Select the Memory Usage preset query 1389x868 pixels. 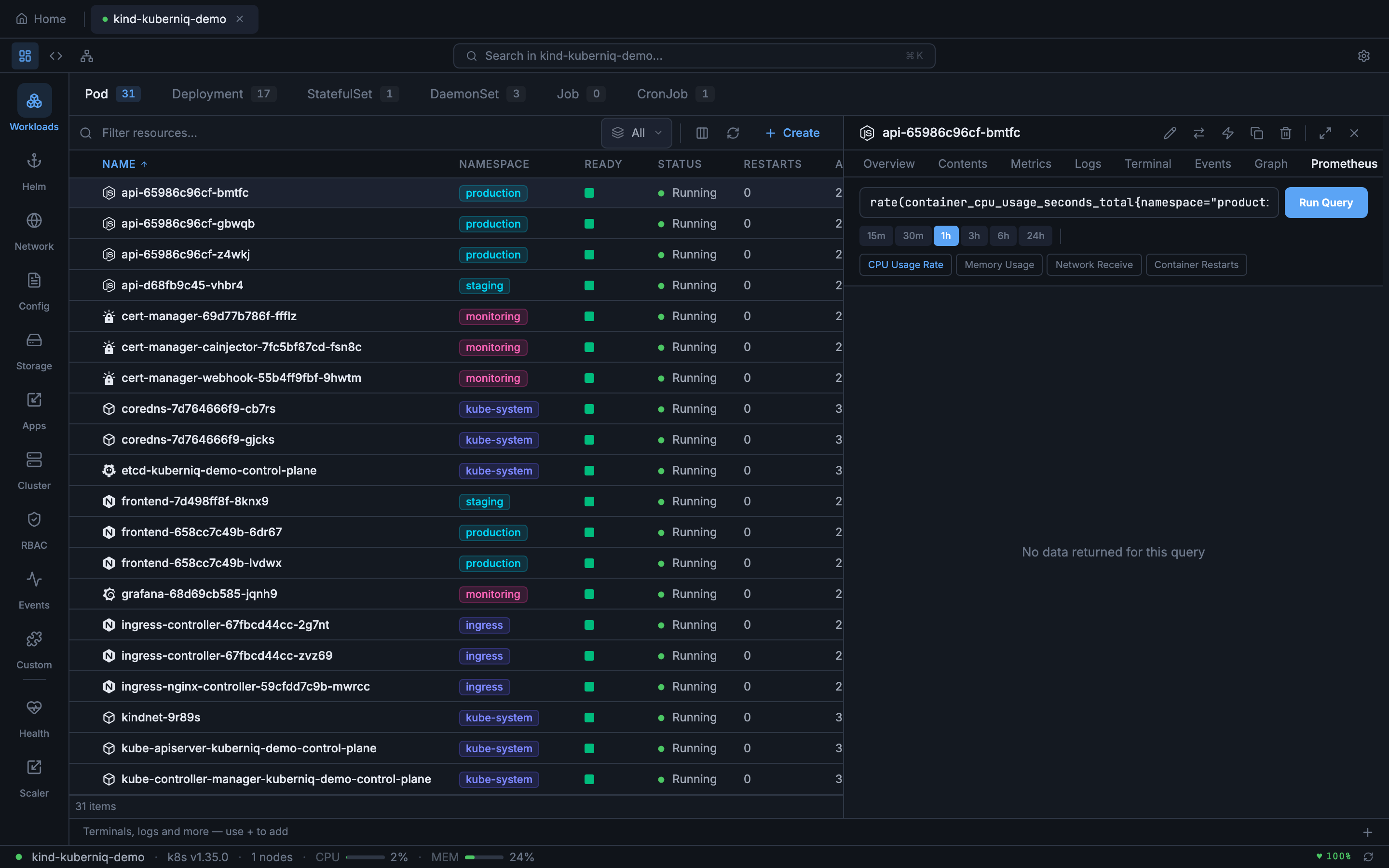(x=999, y=265)
